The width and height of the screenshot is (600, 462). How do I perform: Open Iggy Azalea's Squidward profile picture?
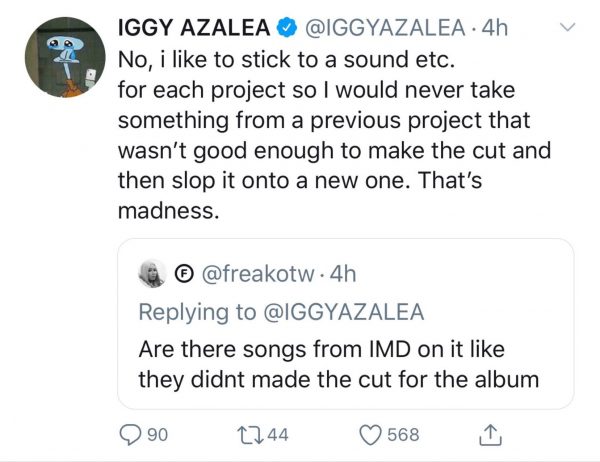point(65,57)
